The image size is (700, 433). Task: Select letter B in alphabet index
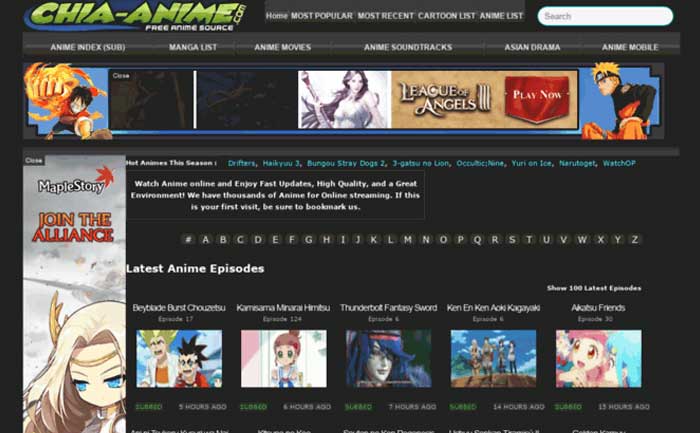coord(223,239)
